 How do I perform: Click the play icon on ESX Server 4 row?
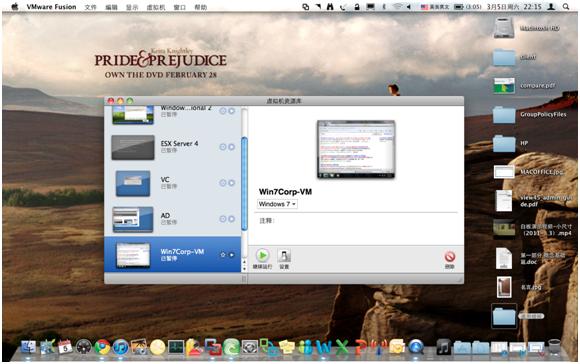[232, 147]
